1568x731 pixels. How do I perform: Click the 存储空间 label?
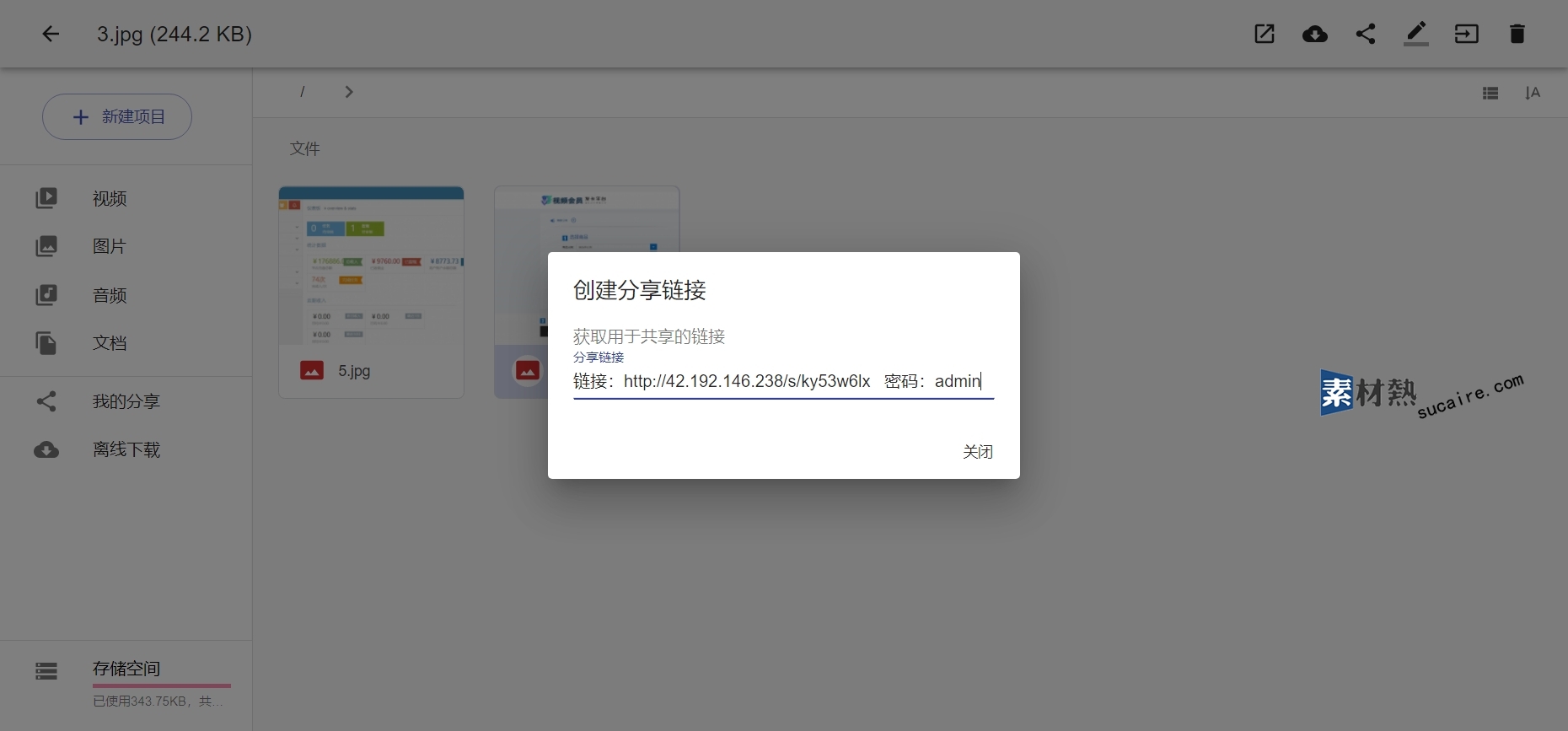coord(126,669)
